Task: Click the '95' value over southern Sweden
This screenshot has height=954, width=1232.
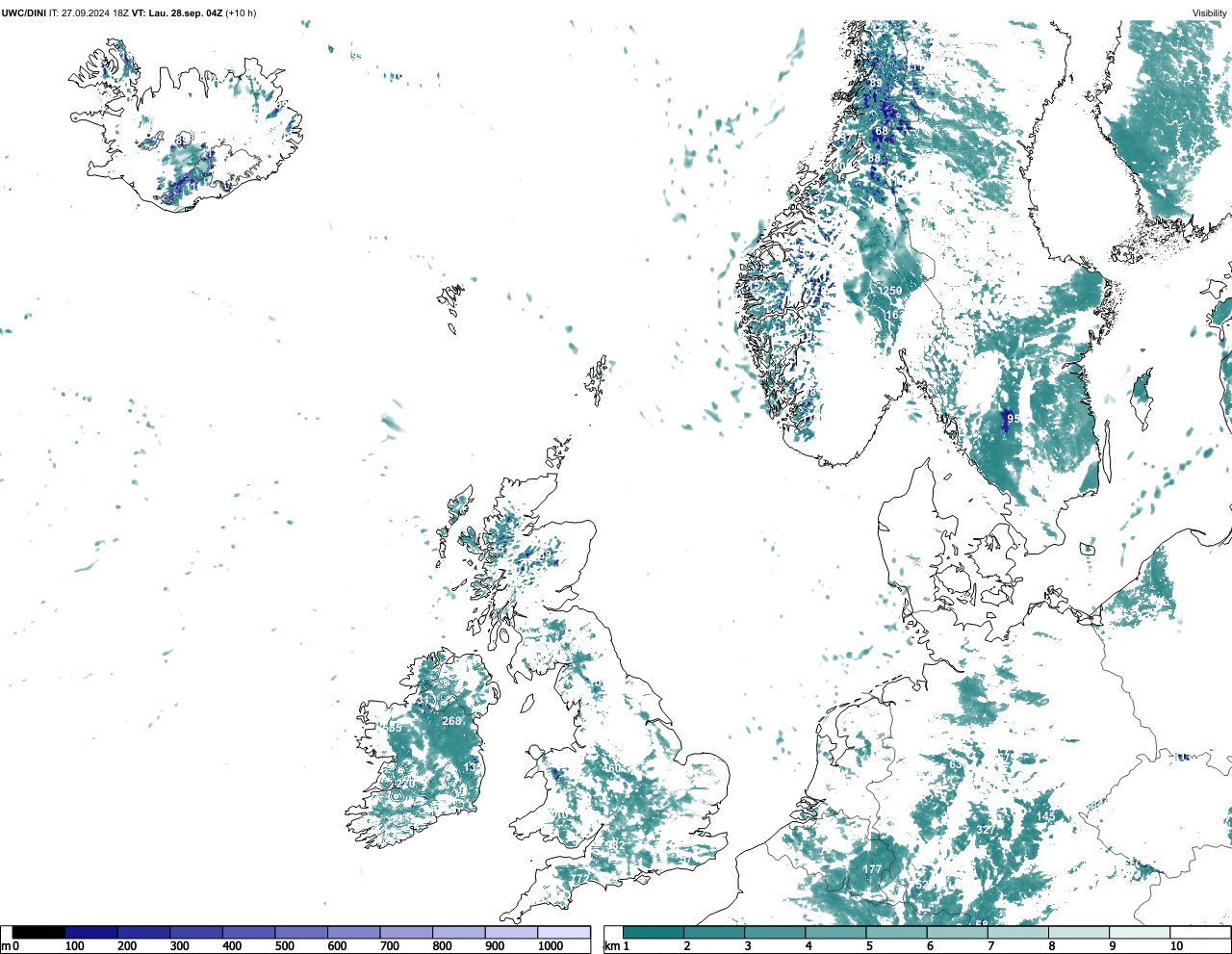Action: tap(1013, 419)
